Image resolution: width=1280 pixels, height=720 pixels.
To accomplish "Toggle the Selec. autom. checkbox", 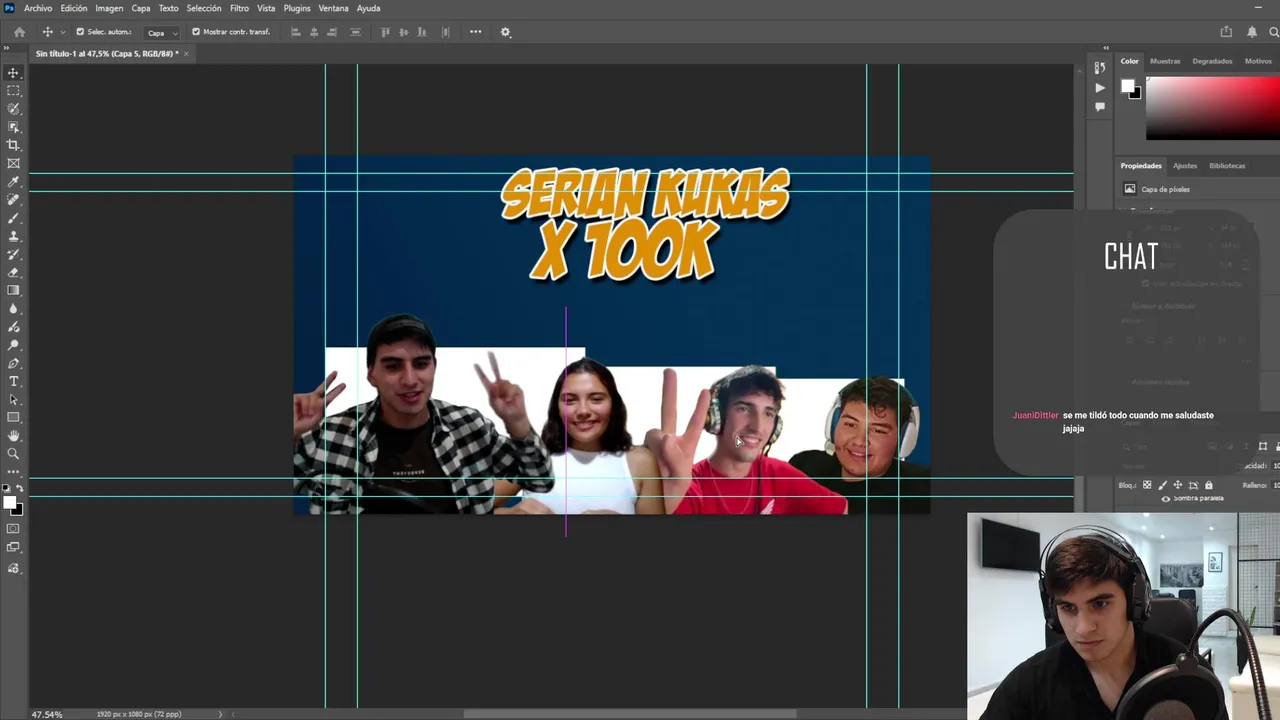I will pos(80,32).
